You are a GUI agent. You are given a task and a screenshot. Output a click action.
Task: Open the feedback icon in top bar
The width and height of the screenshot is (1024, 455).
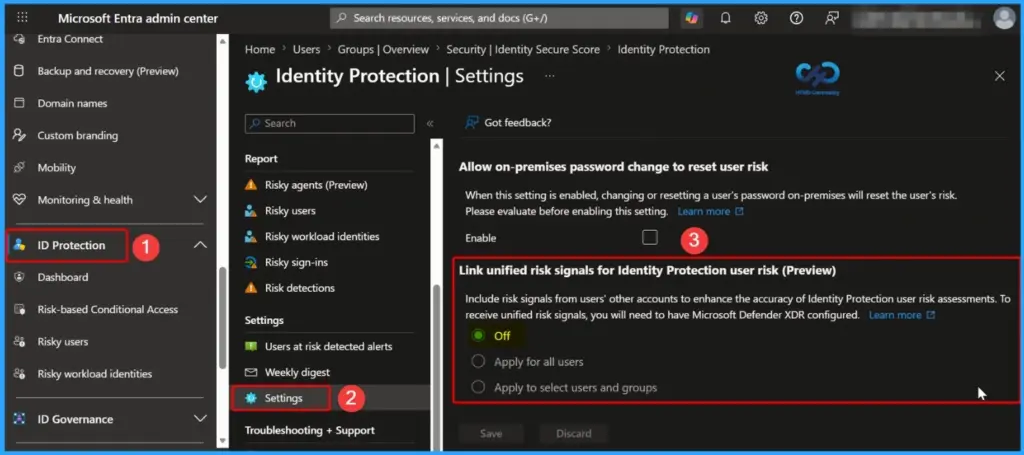(831, 18)
